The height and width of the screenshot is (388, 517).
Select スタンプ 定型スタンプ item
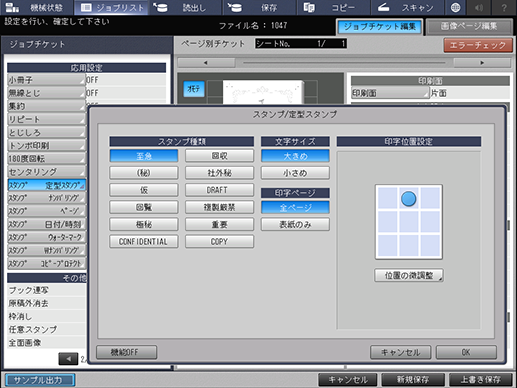click(46, 185)
